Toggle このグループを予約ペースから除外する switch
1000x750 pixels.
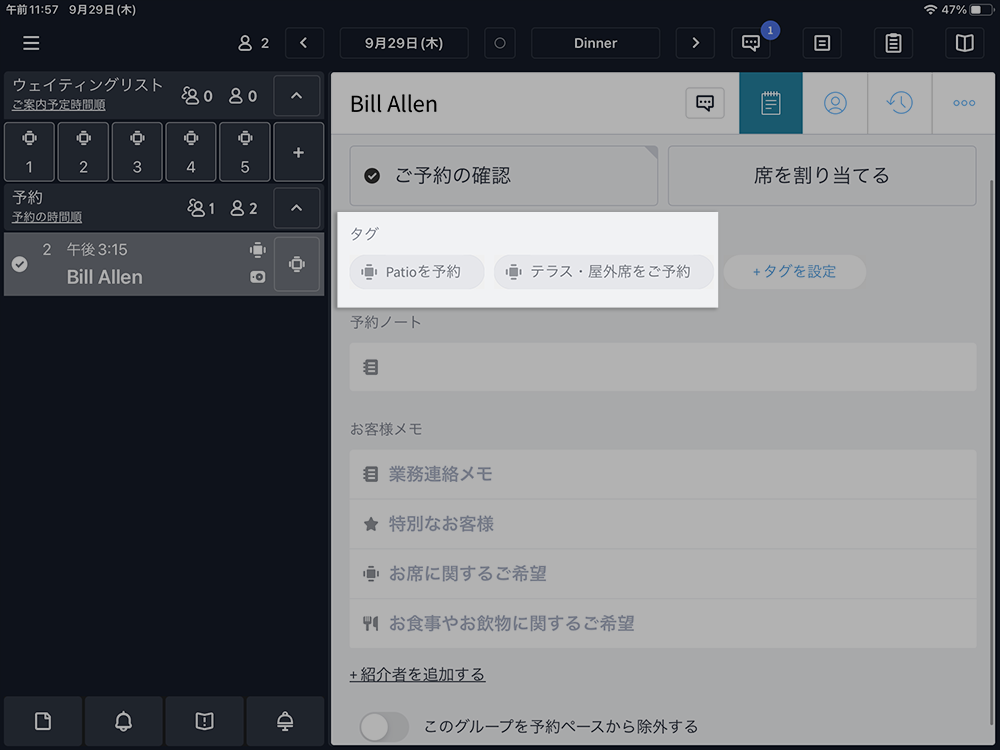pos(384,726)
